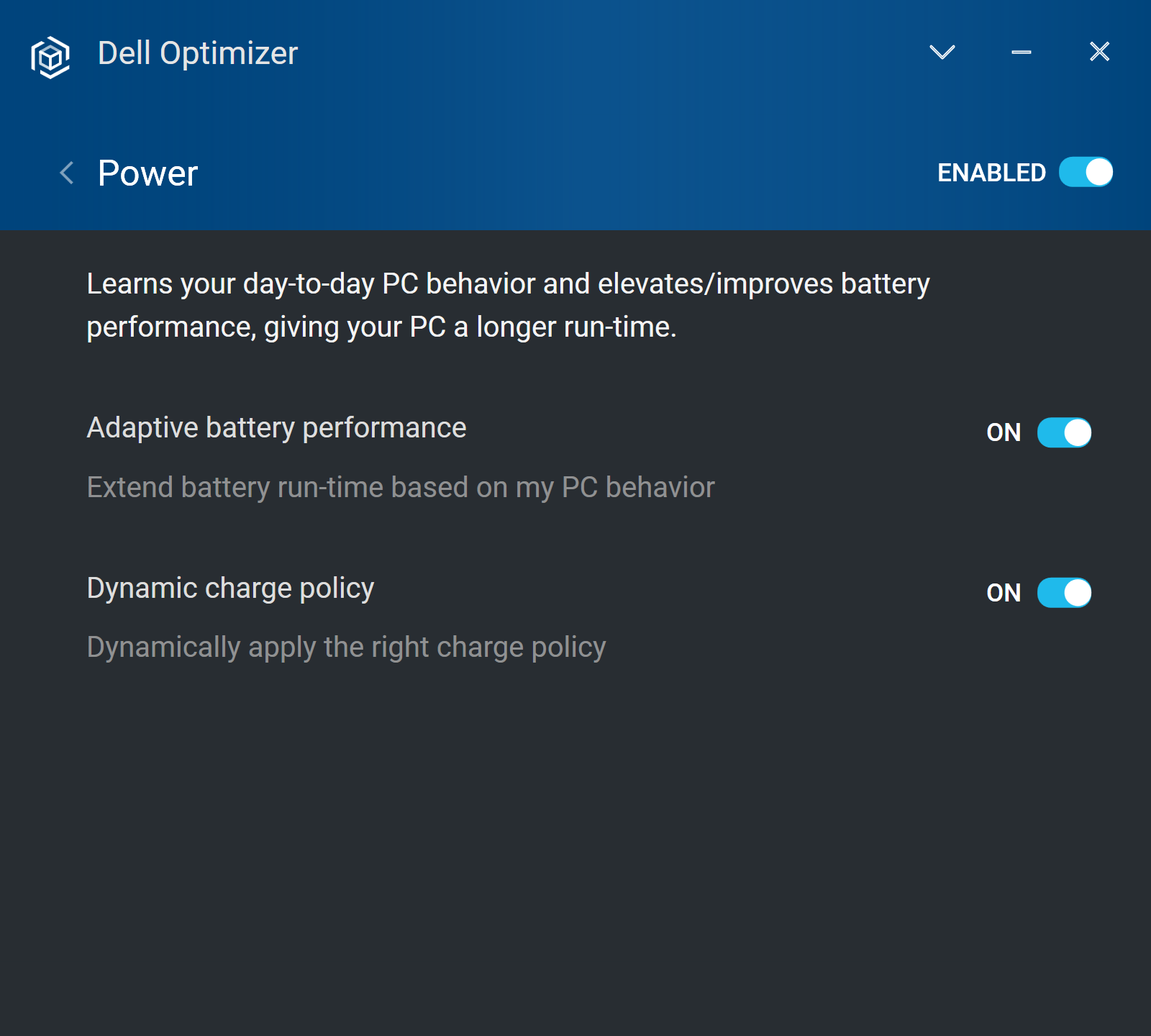Close the Dell Optimizer window

1099,52
